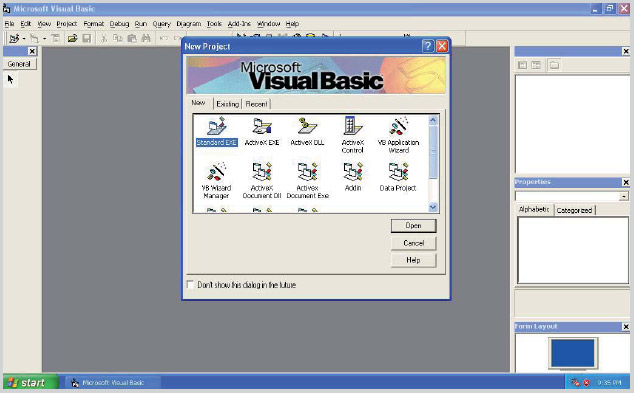Open the Run menu
635x393 pixels.
pos(141,24)
